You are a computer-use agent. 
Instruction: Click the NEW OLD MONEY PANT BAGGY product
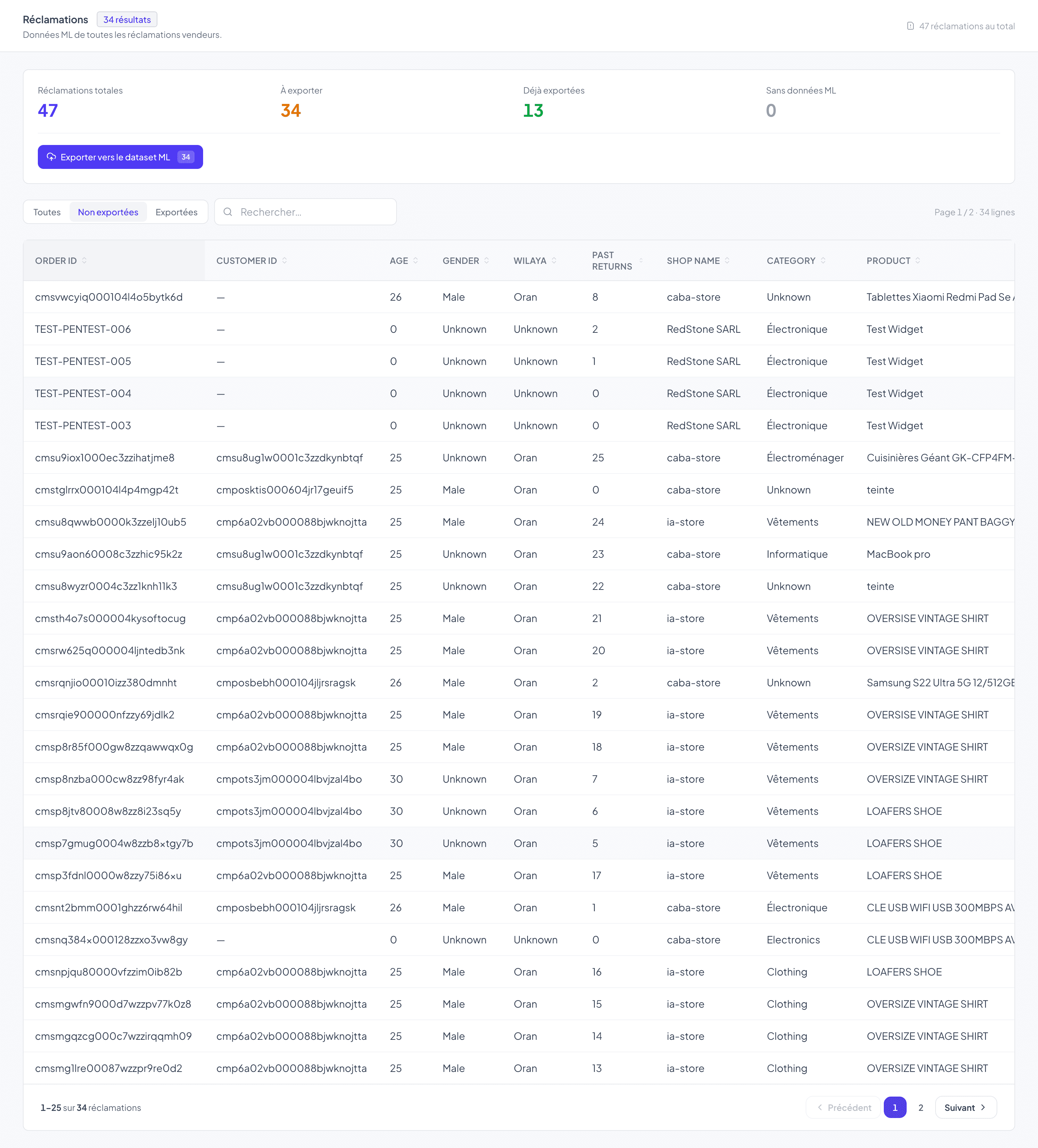(x=941, y=522)
